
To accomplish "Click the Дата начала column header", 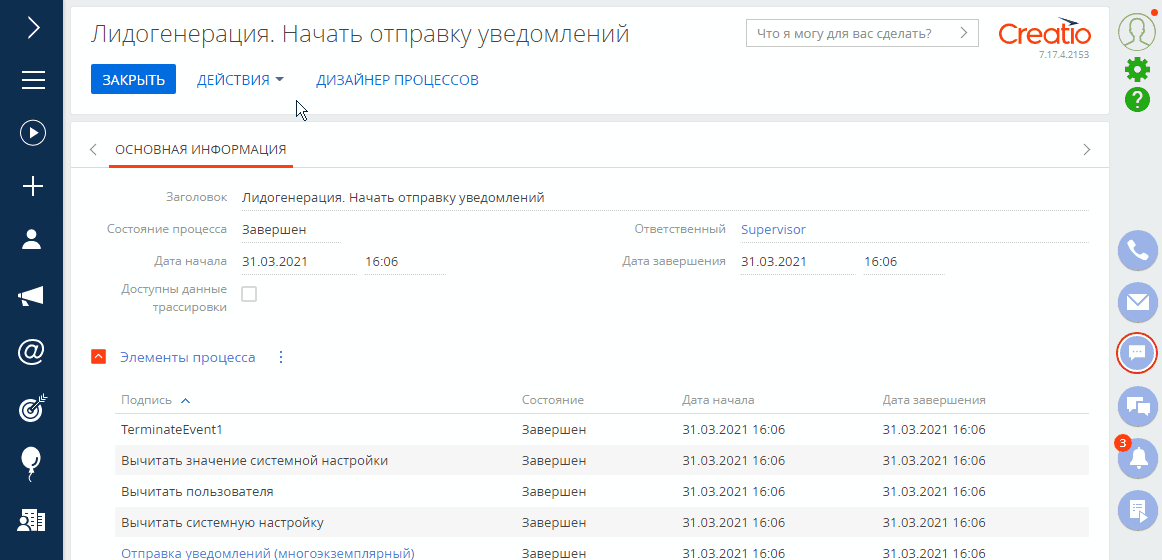I will click(718, 400).
